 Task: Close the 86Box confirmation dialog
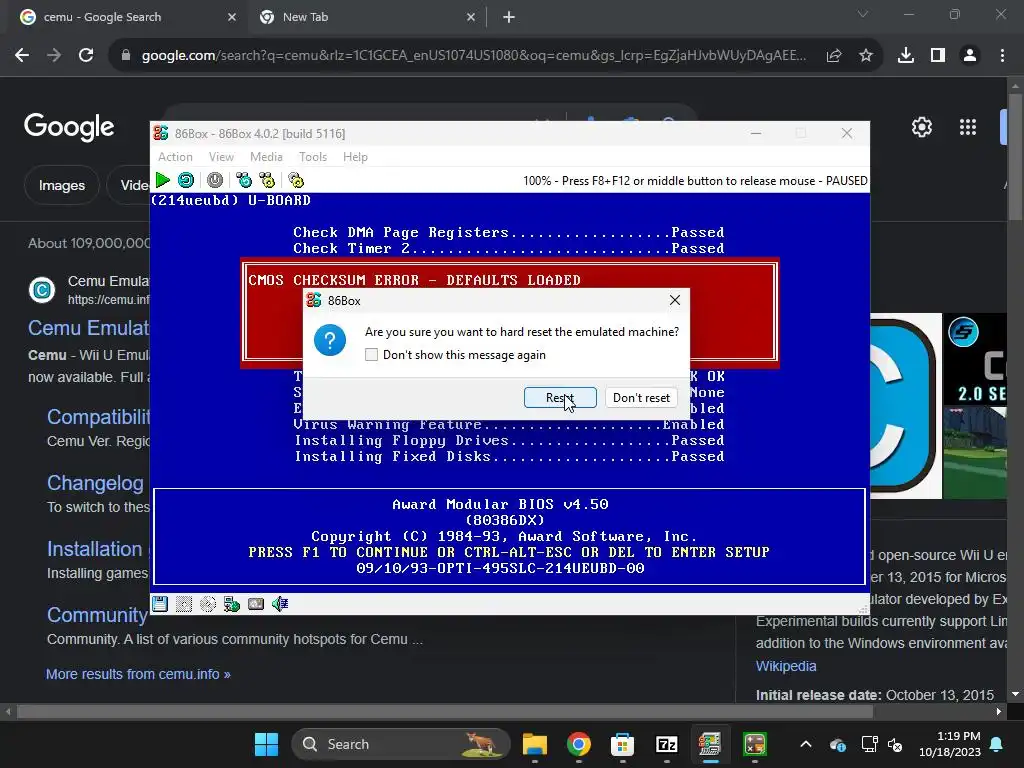tap(675, 300)
